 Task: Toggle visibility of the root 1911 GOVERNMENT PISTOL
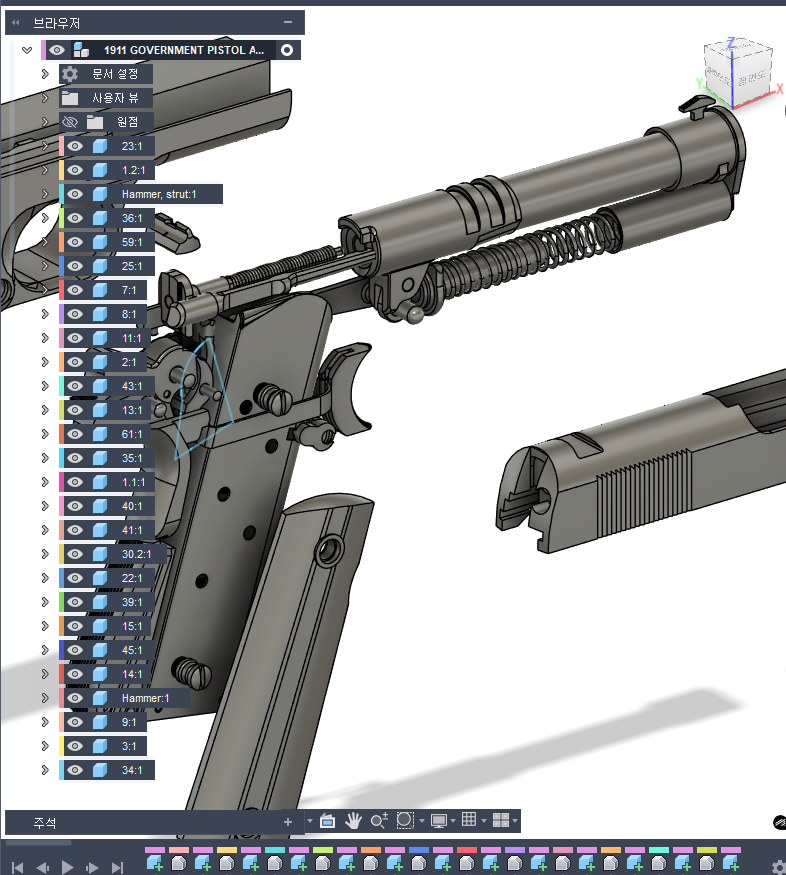click(56, 50)
